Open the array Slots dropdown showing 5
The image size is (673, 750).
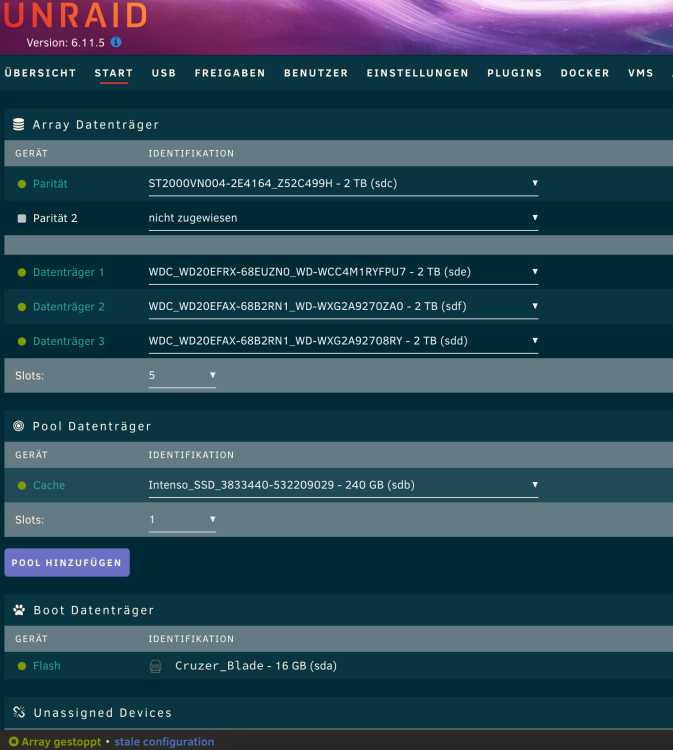point(182,375)
